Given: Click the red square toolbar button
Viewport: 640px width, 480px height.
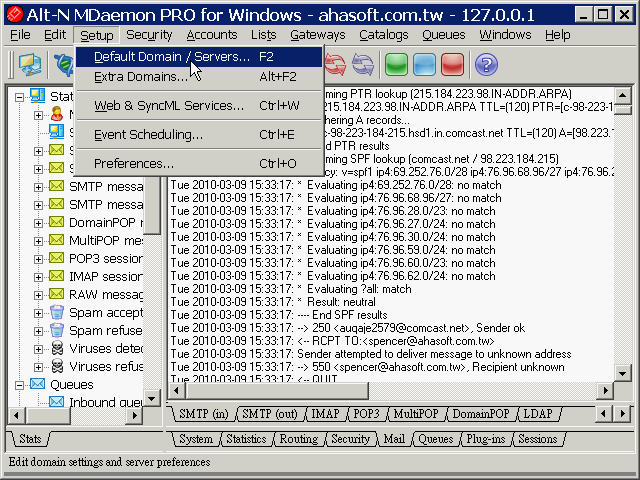Looking at the screenshot, I should pyautogui.click(x=452, y=64).
